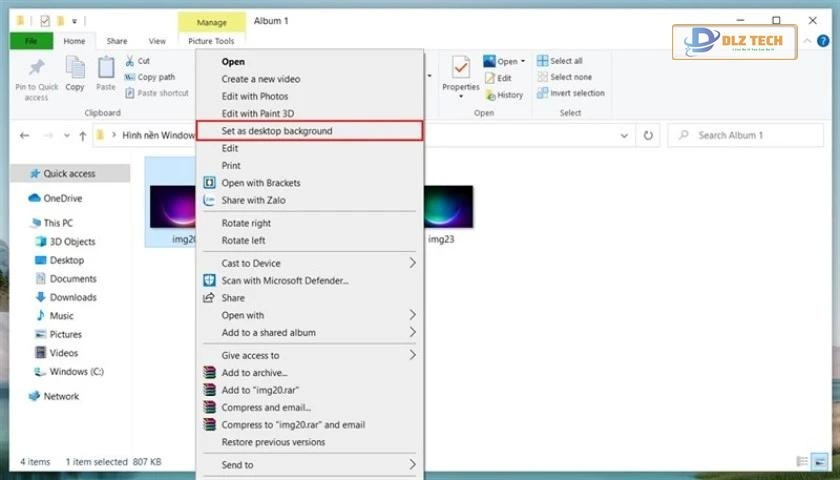Open the Properties ribbon icon
Screen dimensions: 840x480
point(461,70)
